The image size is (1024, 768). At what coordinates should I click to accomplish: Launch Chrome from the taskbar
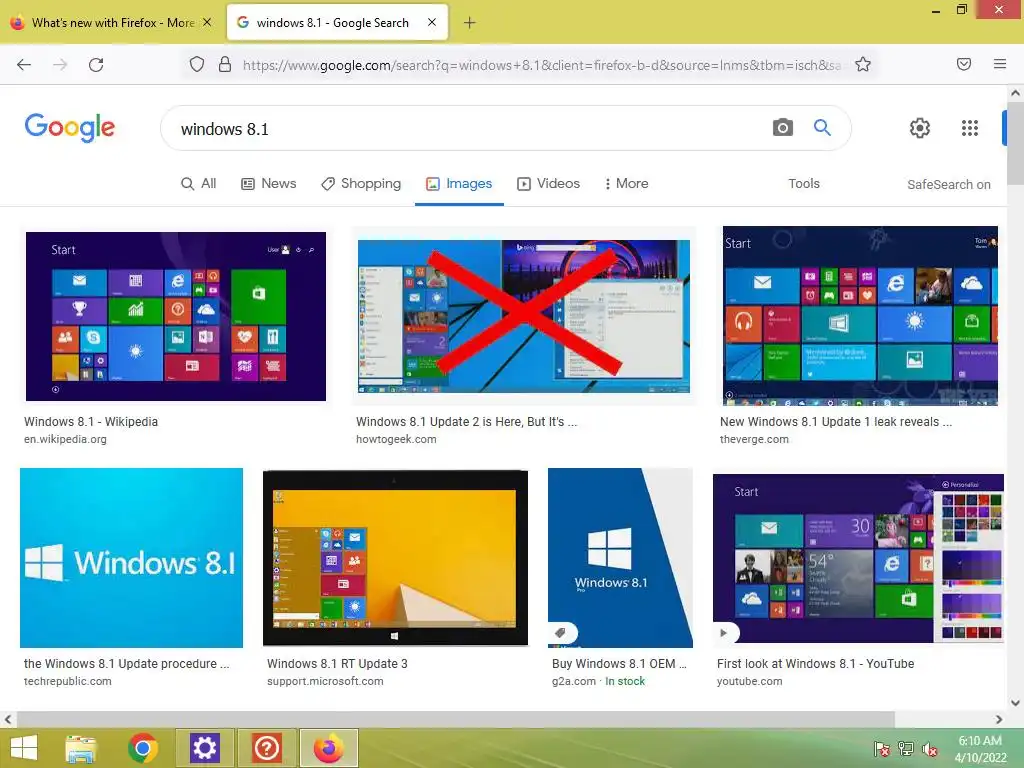click(143, 748)
